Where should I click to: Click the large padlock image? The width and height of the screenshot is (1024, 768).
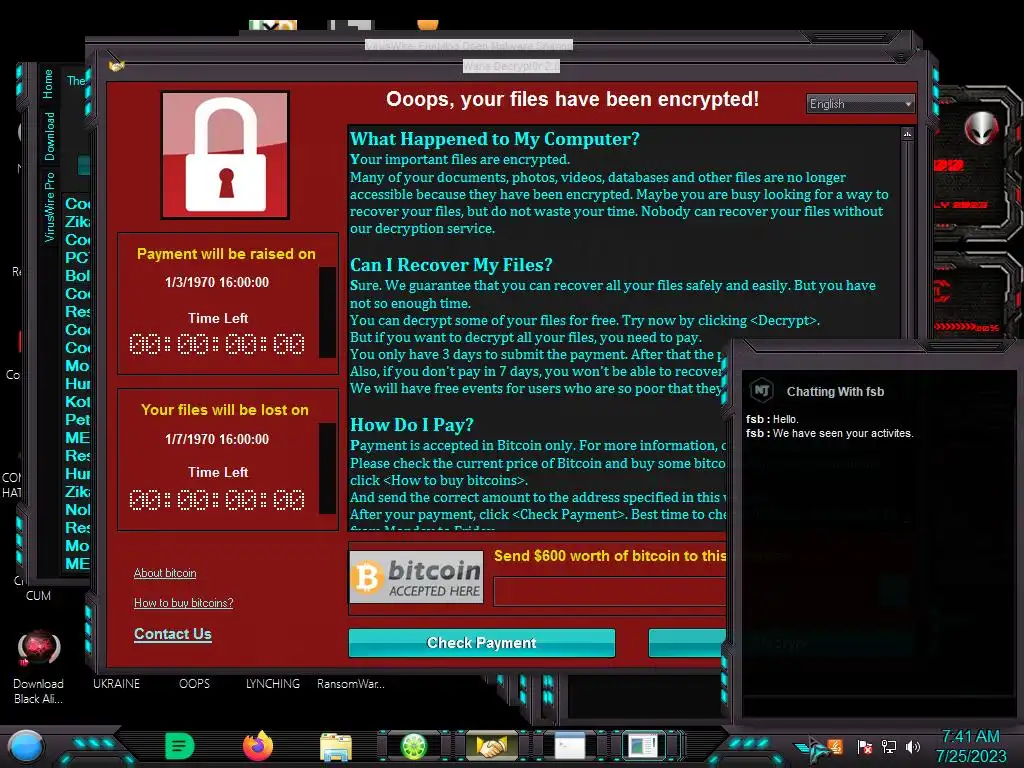pyautogui.click(x=225, y=155)
